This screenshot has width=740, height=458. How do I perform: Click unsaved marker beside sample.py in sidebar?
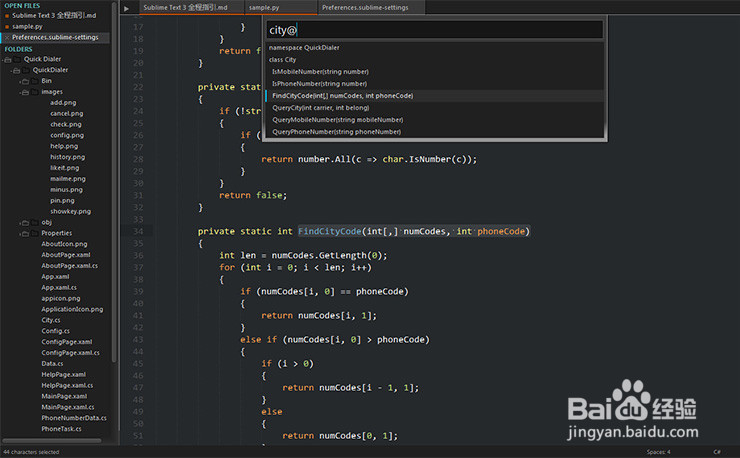[x=7, y=26]
